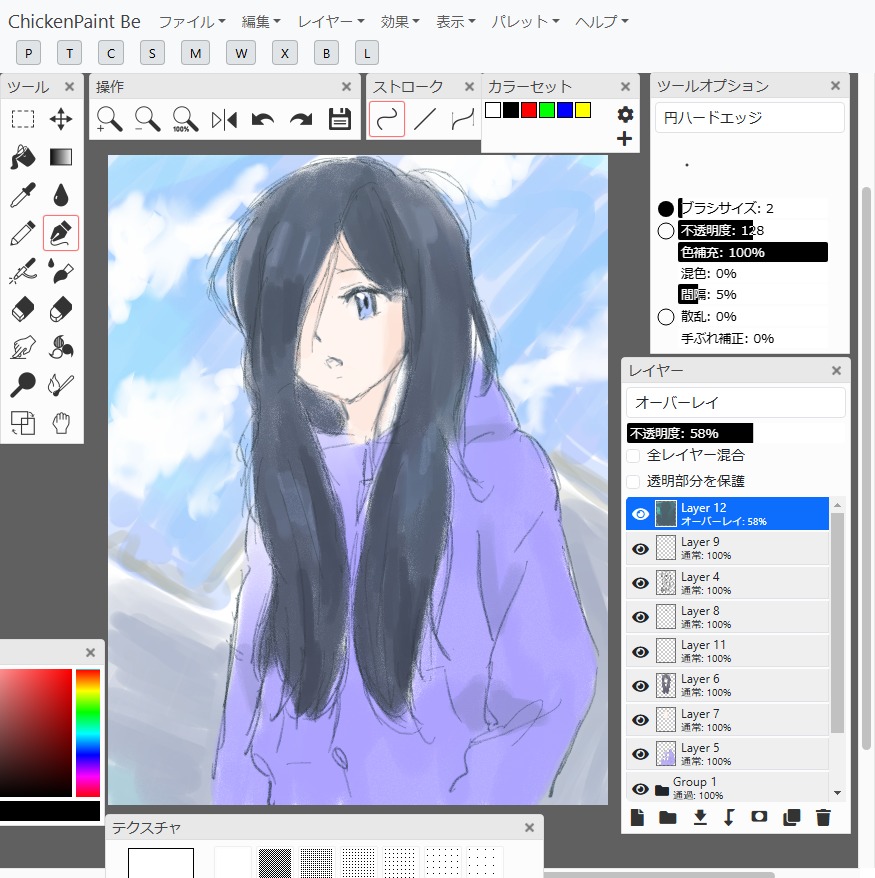The height and width of the screenshot is (878, 875).
Task: Open the 効果 menu
Action: click(400, 21)
